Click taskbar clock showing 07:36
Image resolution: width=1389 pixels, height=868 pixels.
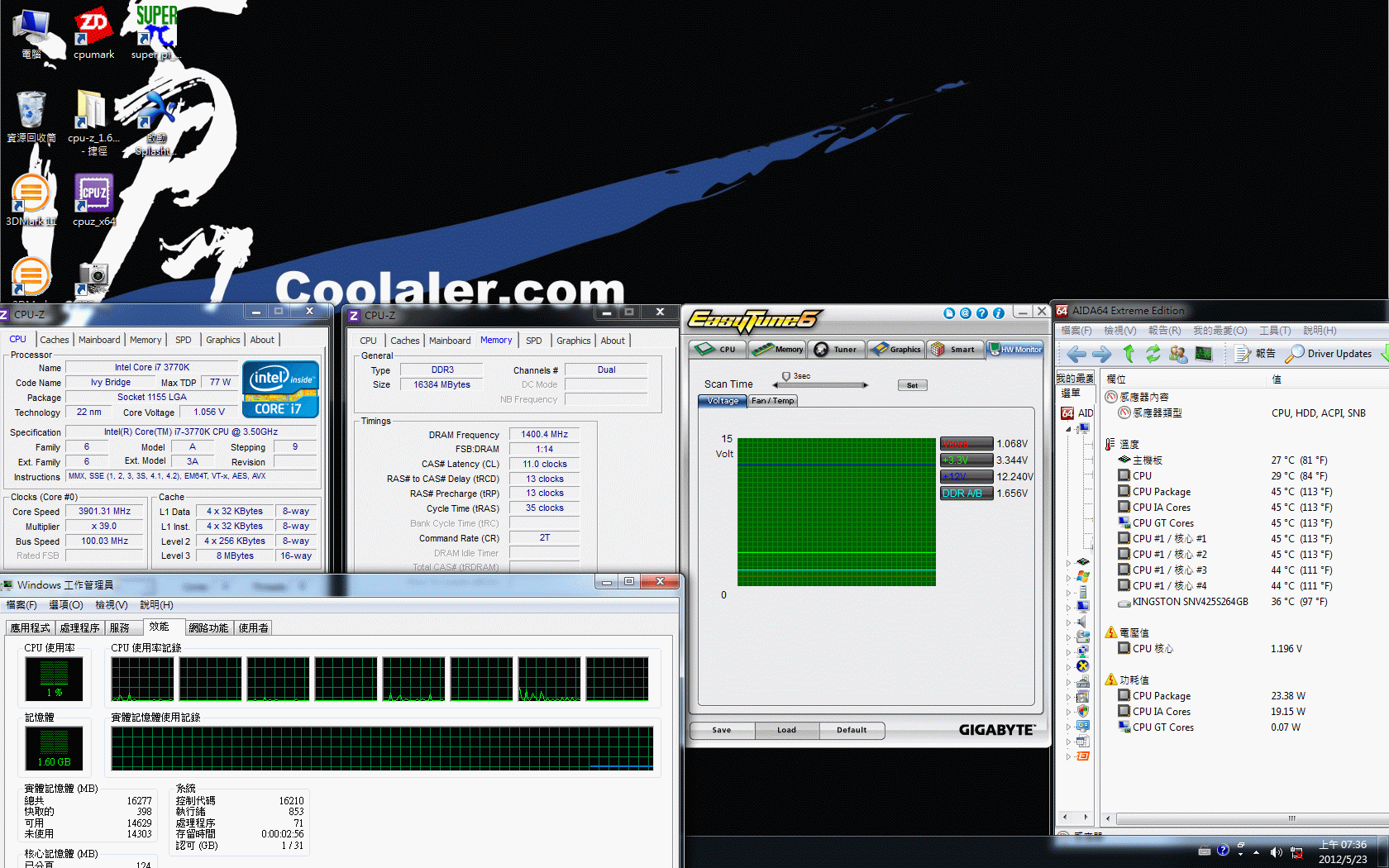[x=1343, y=851]
